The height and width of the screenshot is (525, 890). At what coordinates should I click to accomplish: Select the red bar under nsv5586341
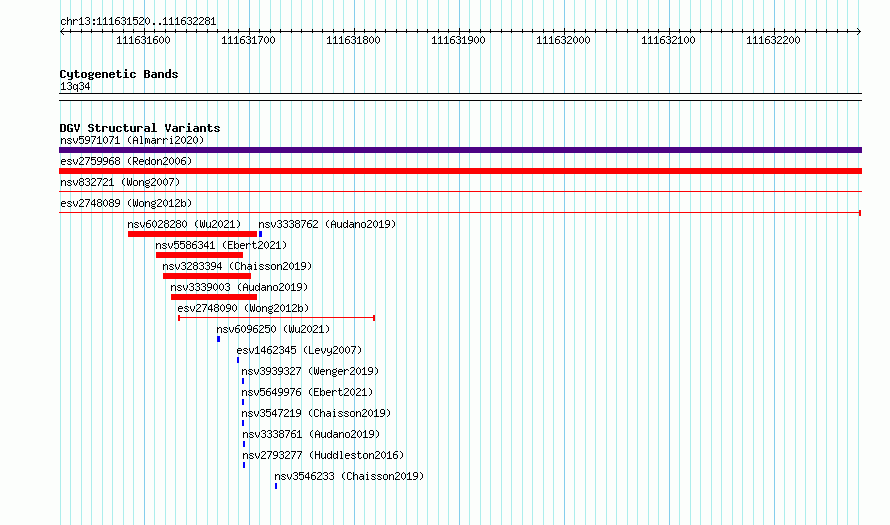[x=199, y=255]
